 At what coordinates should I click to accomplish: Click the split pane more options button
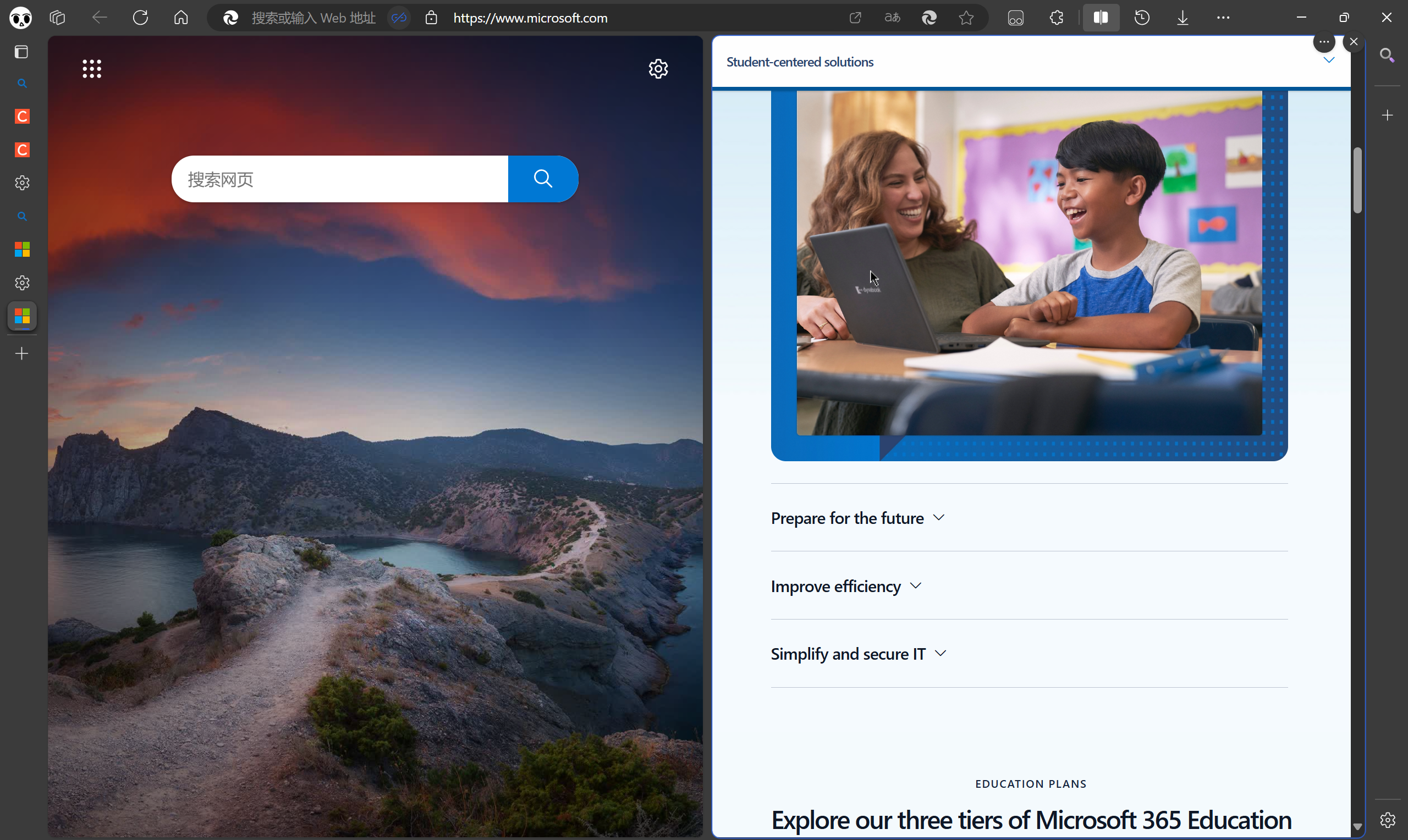click(x=1324, y=42)
